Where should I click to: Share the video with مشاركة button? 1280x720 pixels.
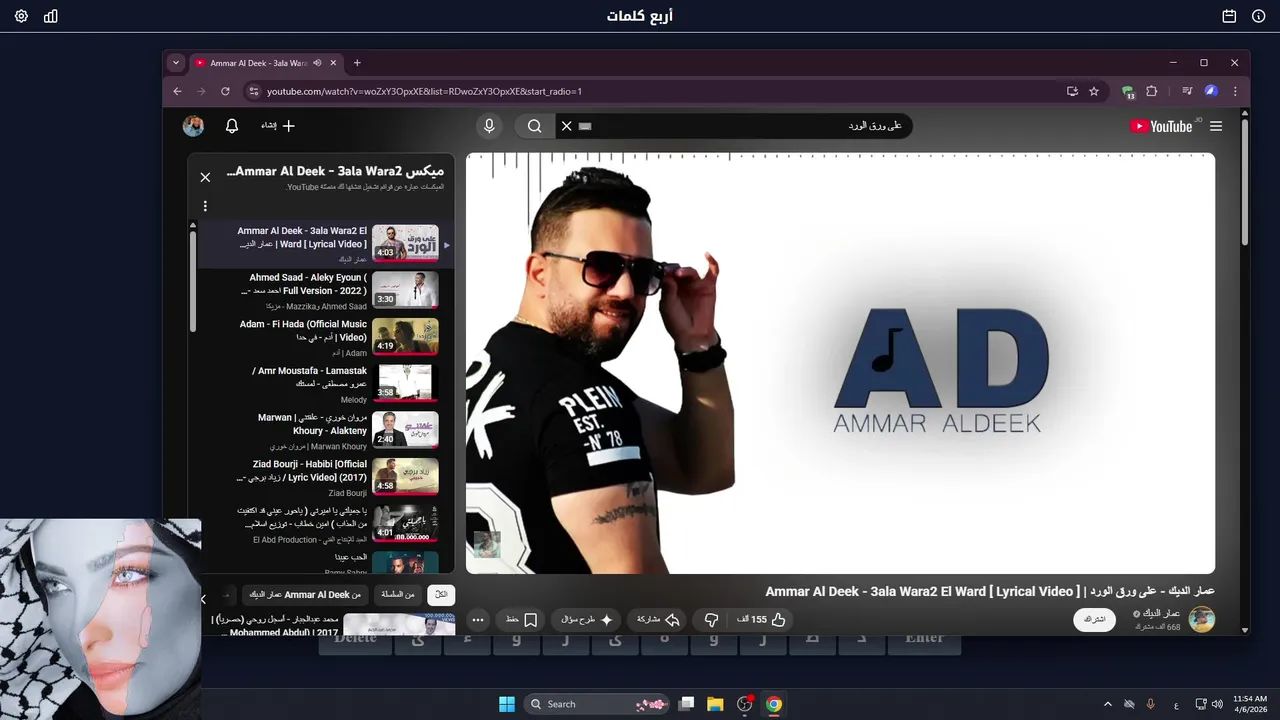point(659,620)
